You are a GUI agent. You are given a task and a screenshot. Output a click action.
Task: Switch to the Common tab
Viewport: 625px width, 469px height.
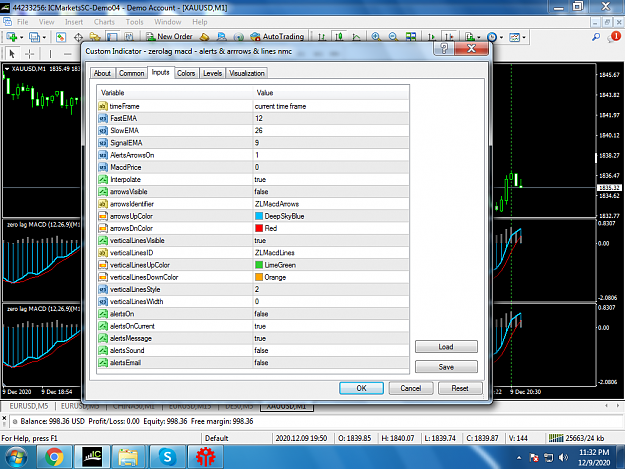131,73
